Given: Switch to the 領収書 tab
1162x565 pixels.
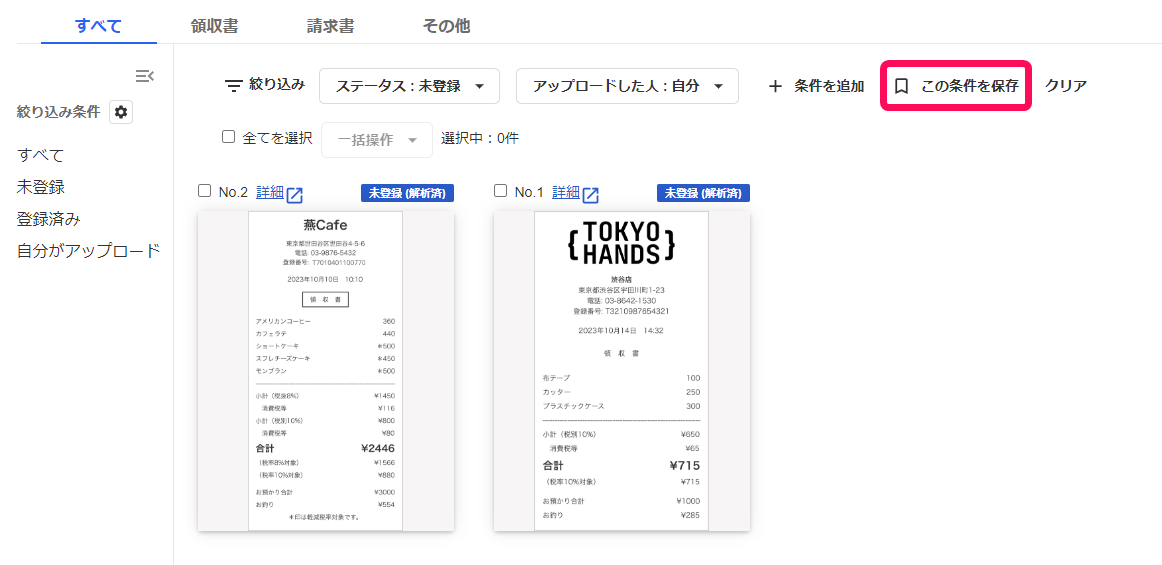Looking at the screenshot, I should [214, 26].
